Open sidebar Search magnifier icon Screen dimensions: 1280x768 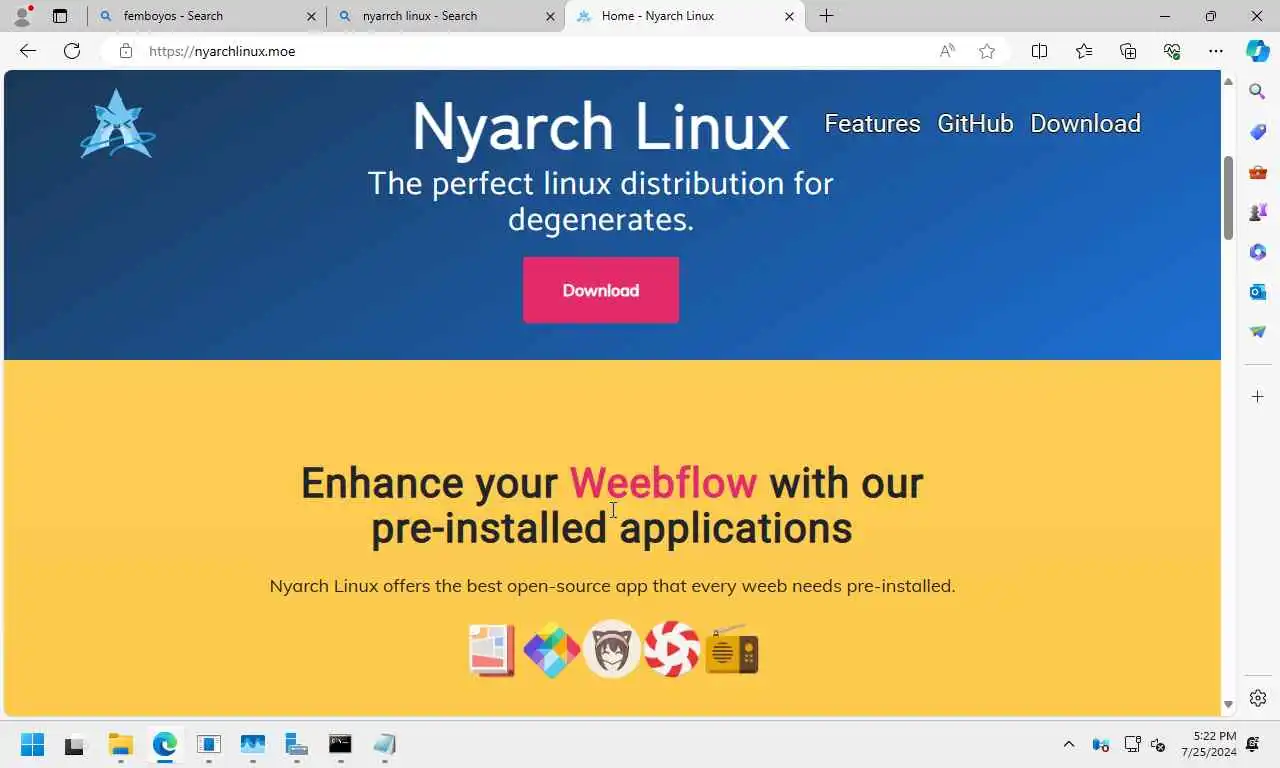coord(1258,92)
